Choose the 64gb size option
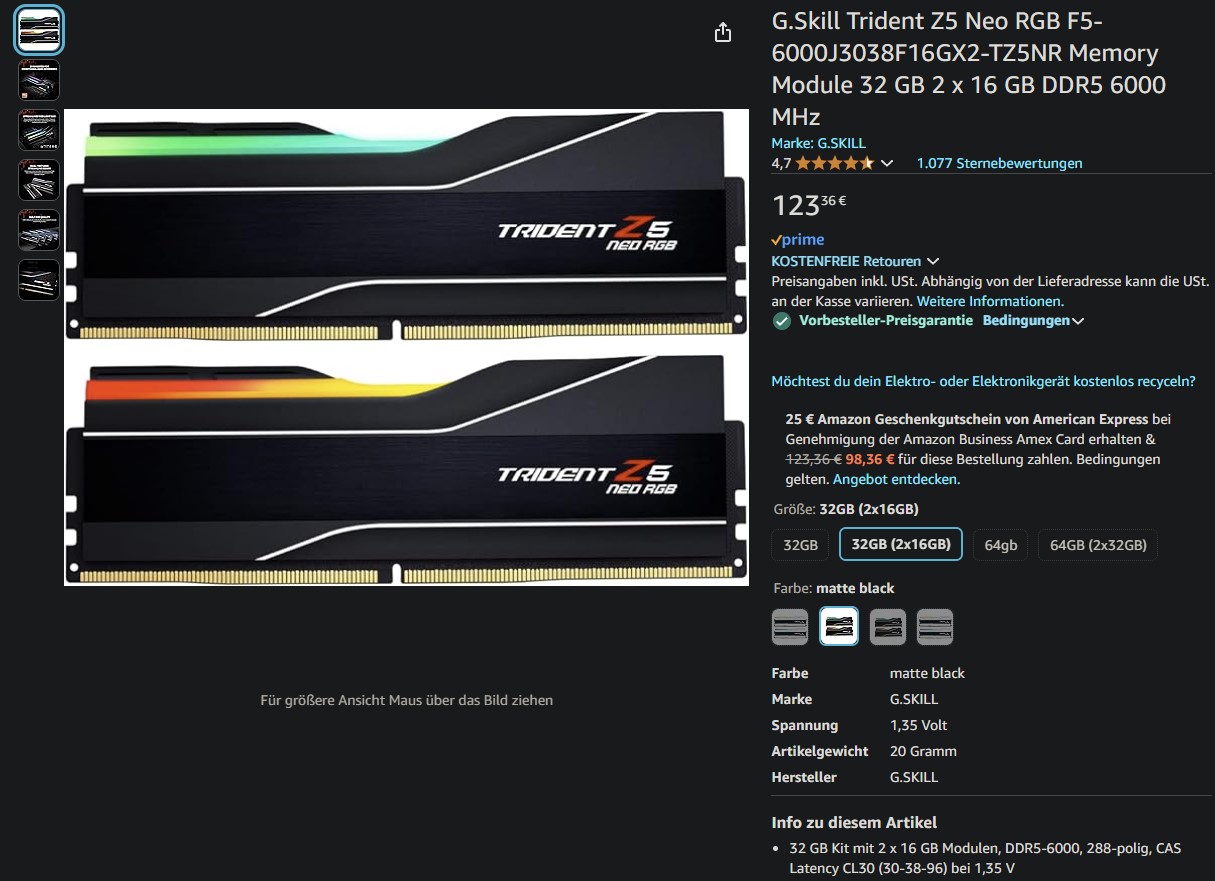Screen dimensions: 1215x881 (x=1000, y=545)
